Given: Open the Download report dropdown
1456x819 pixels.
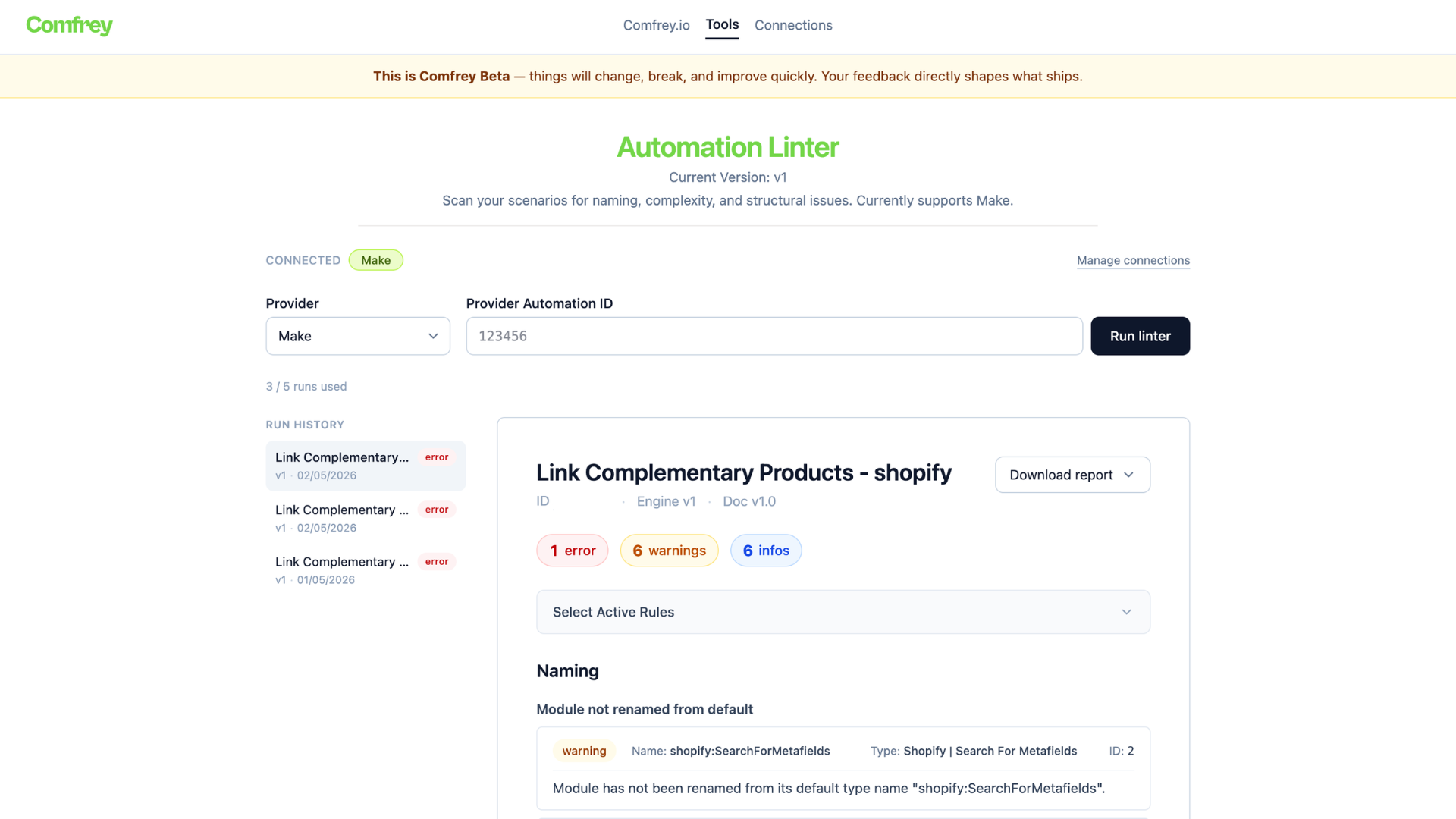Looking at the screenshot, I should click(x=1072, y=475).
